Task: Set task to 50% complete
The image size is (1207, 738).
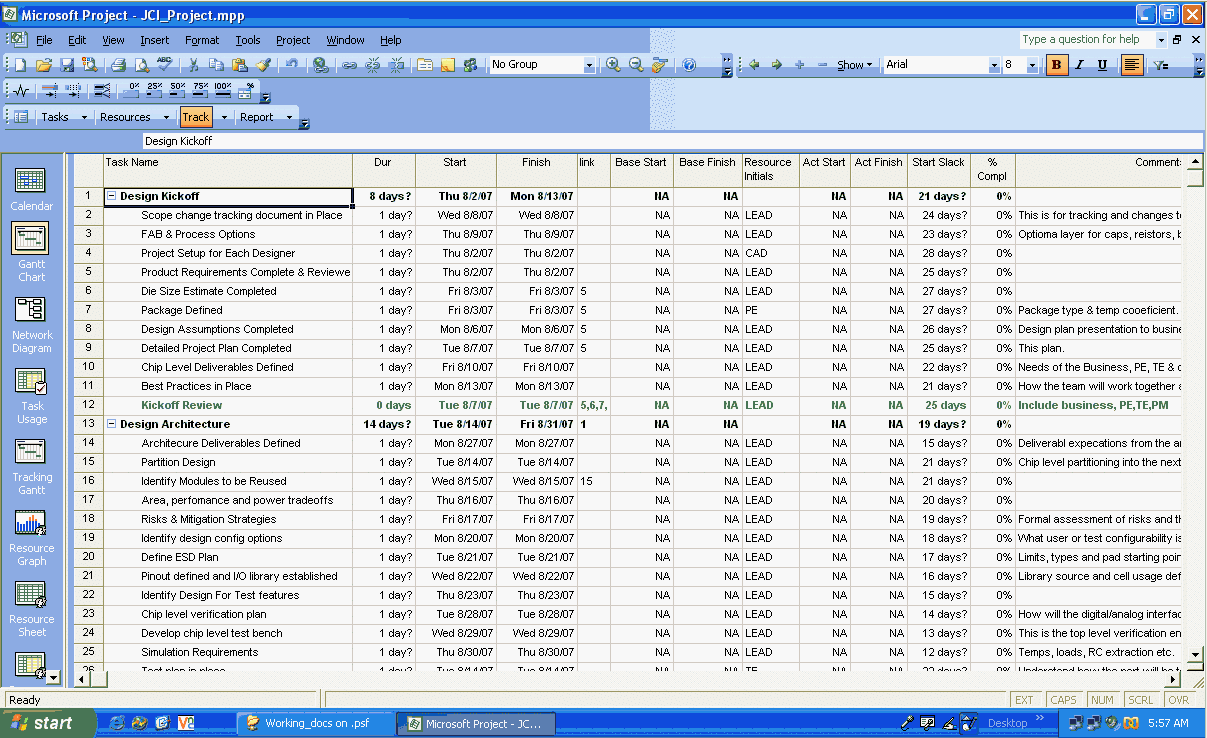Action: 178,90
